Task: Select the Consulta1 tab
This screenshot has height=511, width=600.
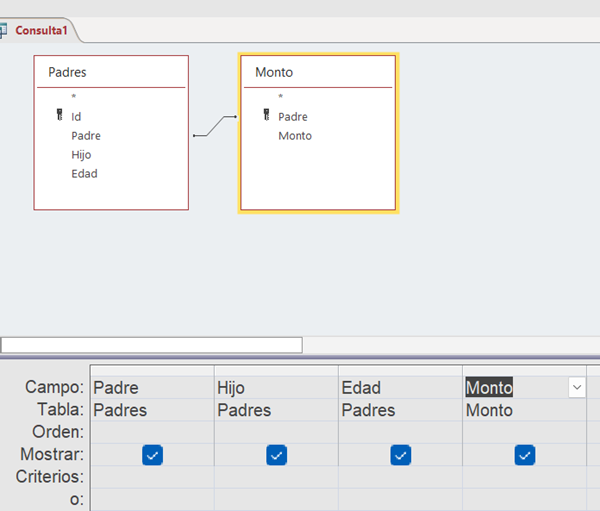Action: pyautogui.click(x=41, y=31)
